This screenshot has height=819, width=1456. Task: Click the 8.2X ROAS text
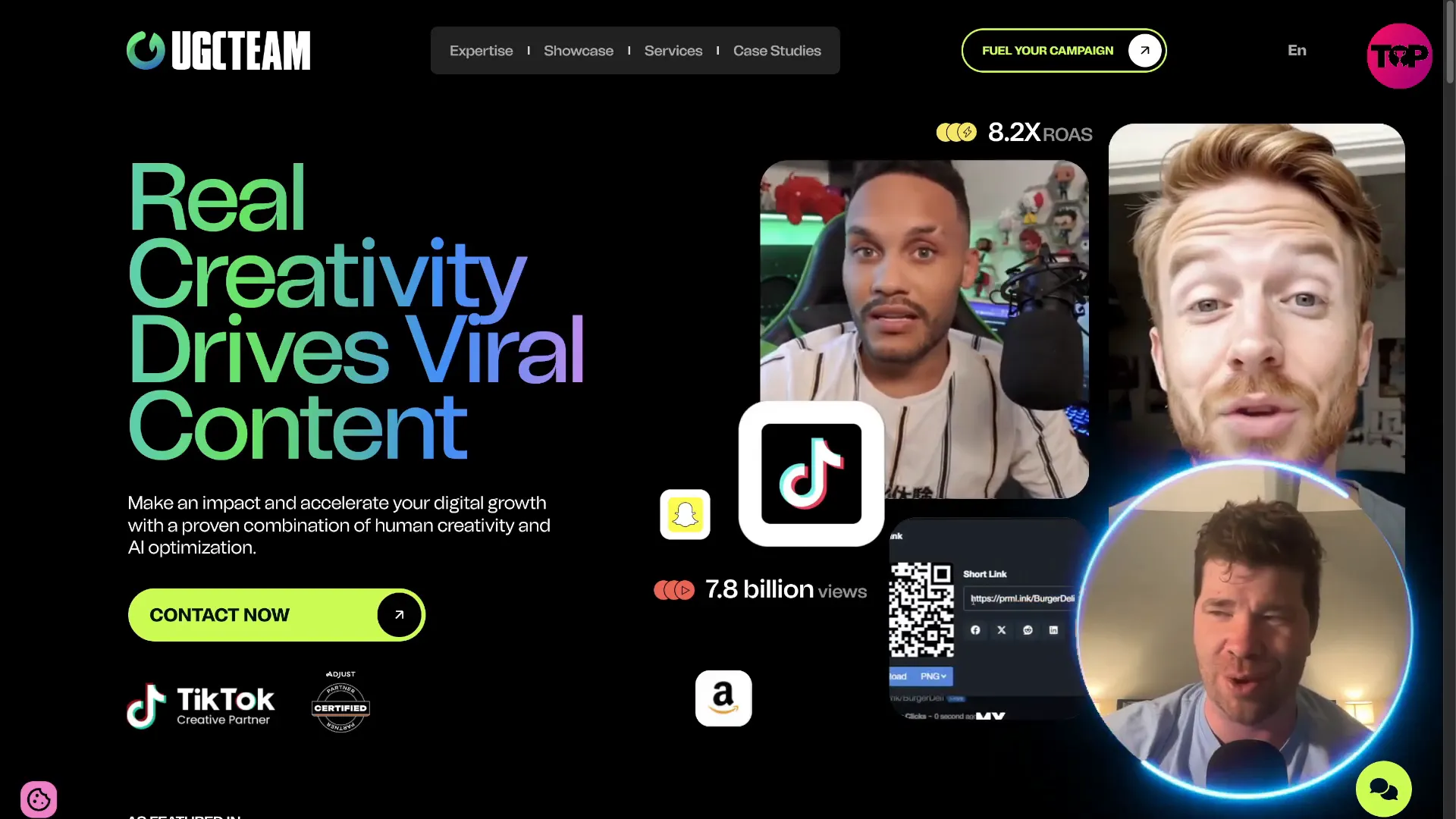[1040, 133]
